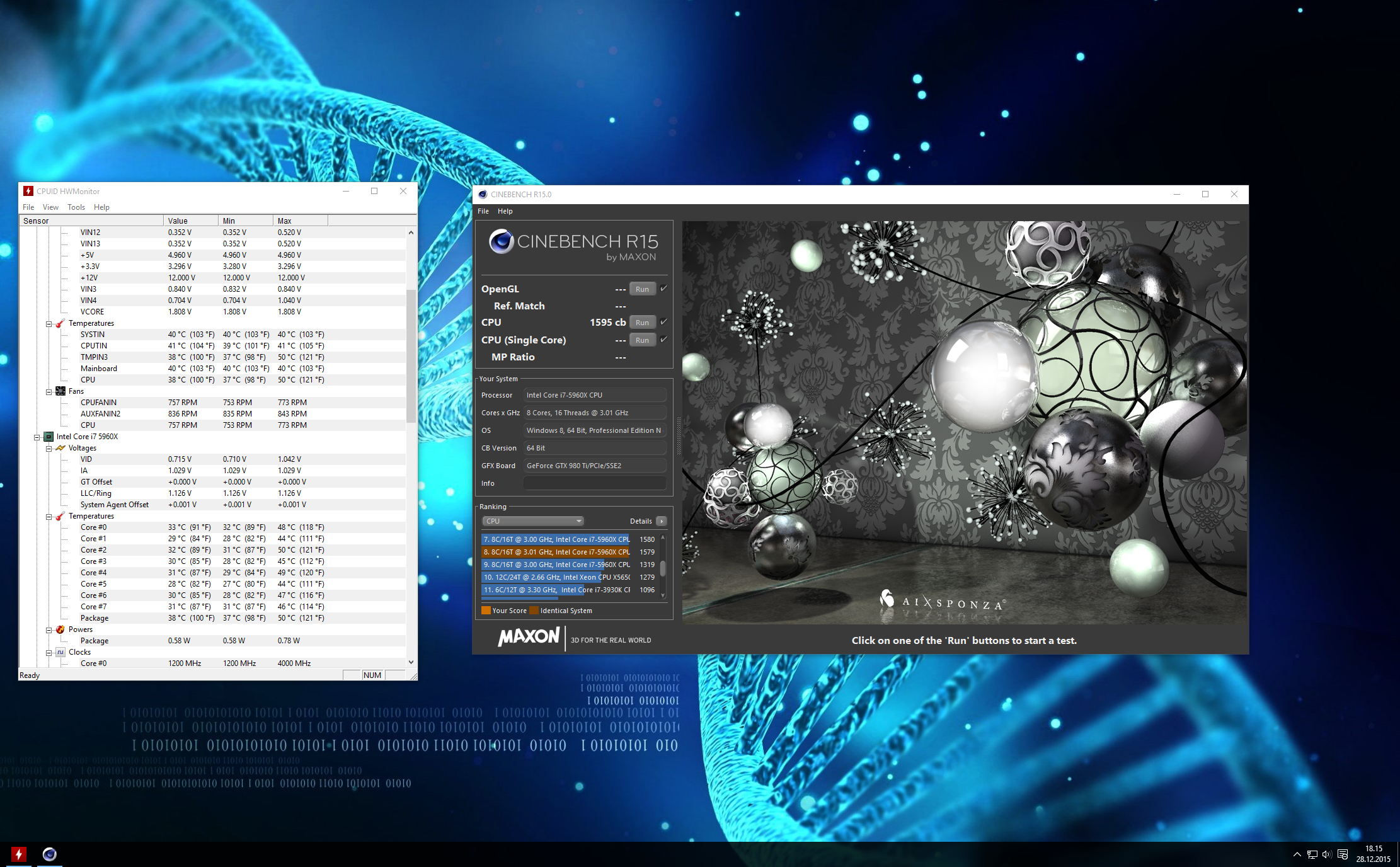Open the volume tray icon
The width and height of the screenshot is (1400, 867).
[x=1327, y=854]
